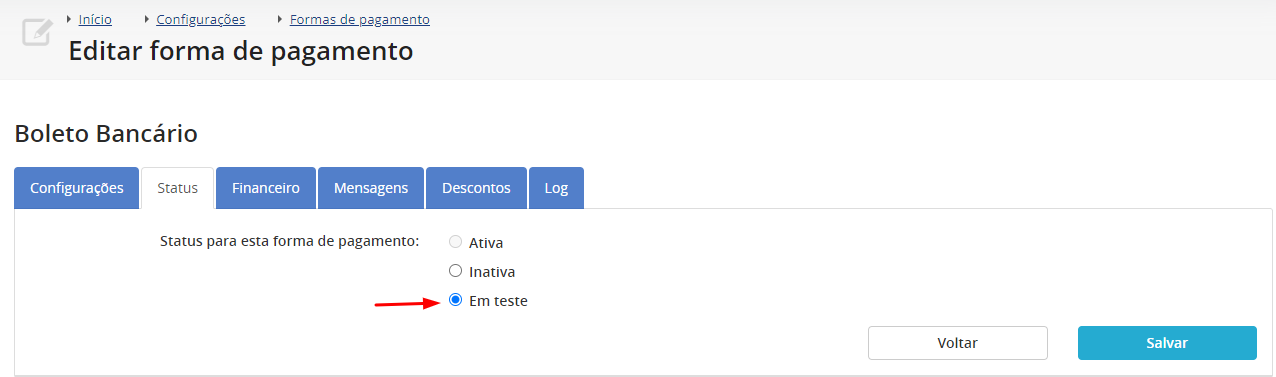Viewport: 1276px width, 377px height.
Task: Save changes with the Salvar button
Action: pos(1167,343)
